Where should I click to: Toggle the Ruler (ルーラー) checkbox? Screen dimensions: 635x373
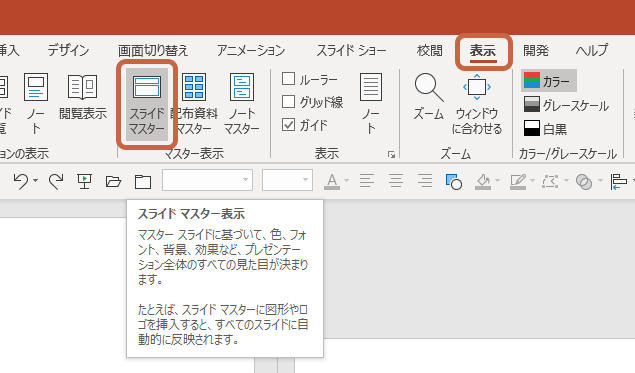[288, 79]
